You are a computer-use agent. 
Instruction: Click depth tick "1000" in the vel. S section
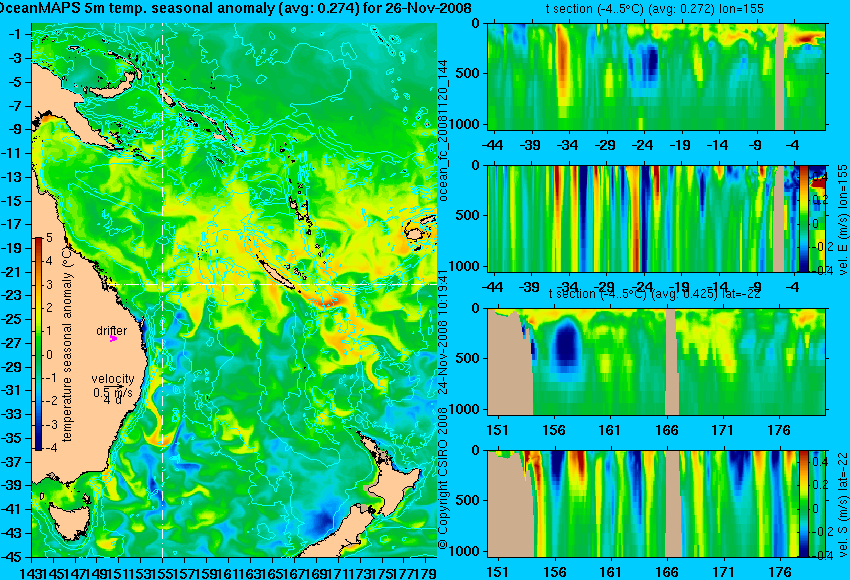click(465, 552)
